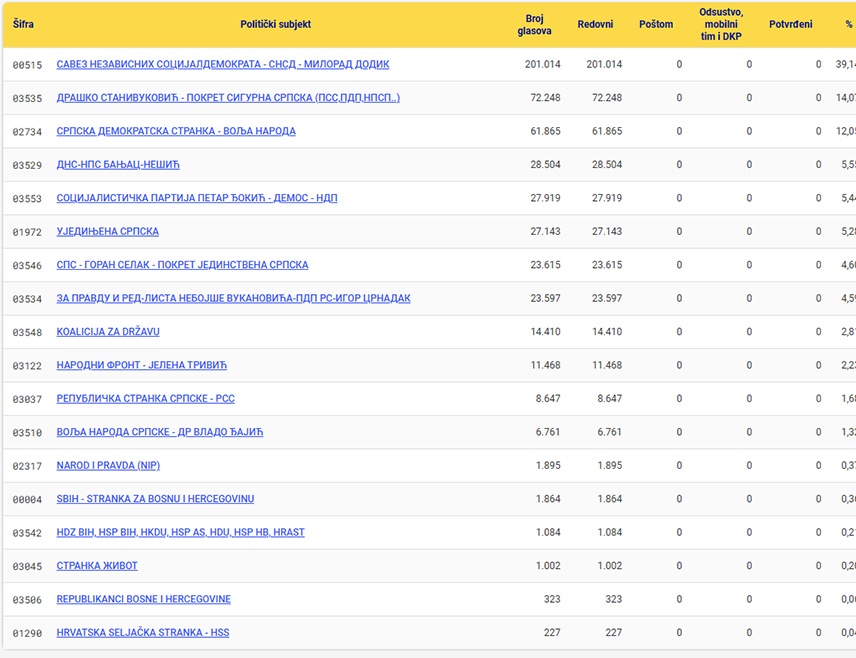Click the Poštom column header
Image resolution: width=856 pixels, height=658 pixels.
click(x=656, y=24)
